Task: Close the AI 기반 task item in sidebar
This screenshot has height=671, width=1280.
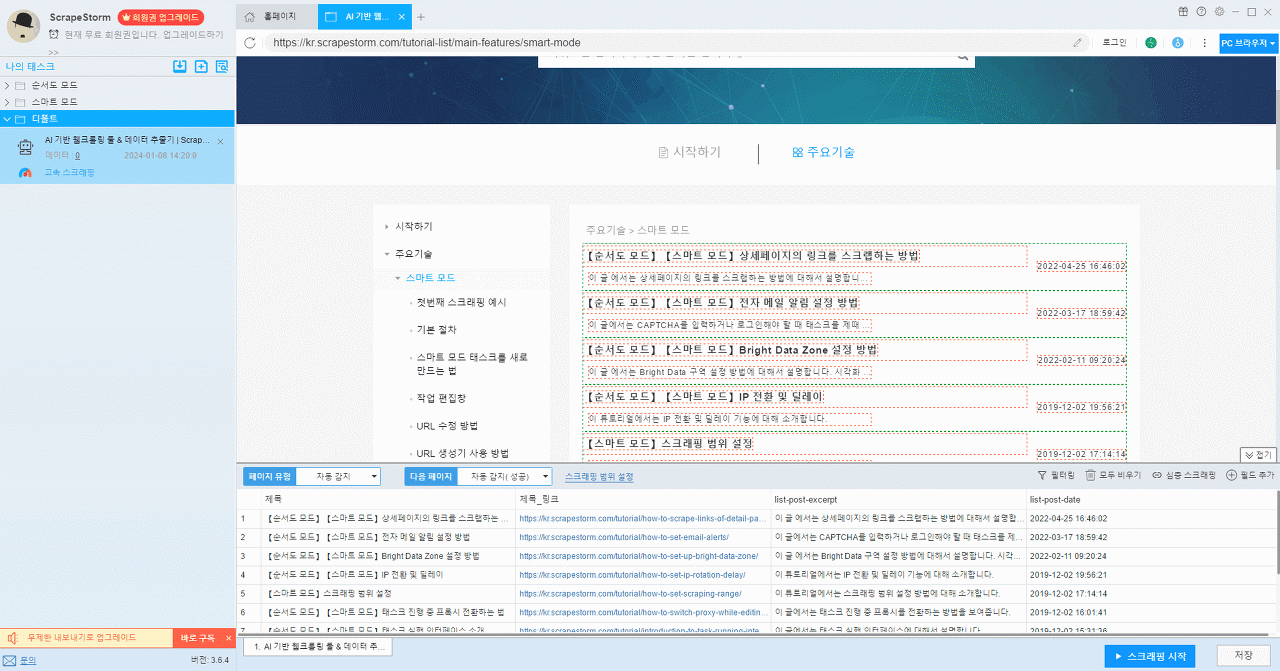Action: [x=220, y=141]
